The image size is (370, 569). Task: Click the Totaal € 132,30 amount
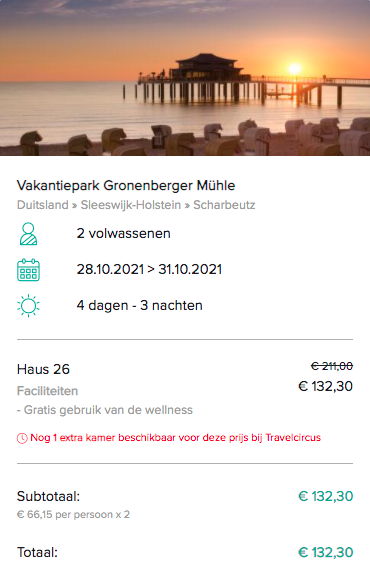pos(325,552)
